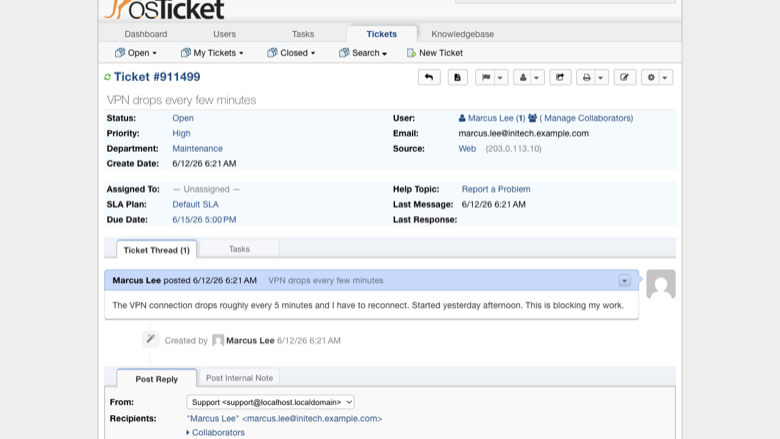Click the edit ticket pencil icon
The height and width of the screenshot is (439, 780).
(x=624, y=78)
